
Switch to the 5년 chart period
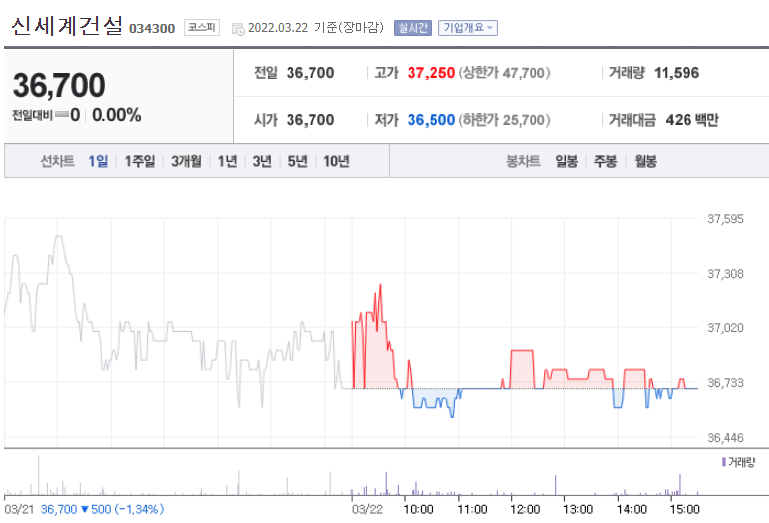(297, 161)
